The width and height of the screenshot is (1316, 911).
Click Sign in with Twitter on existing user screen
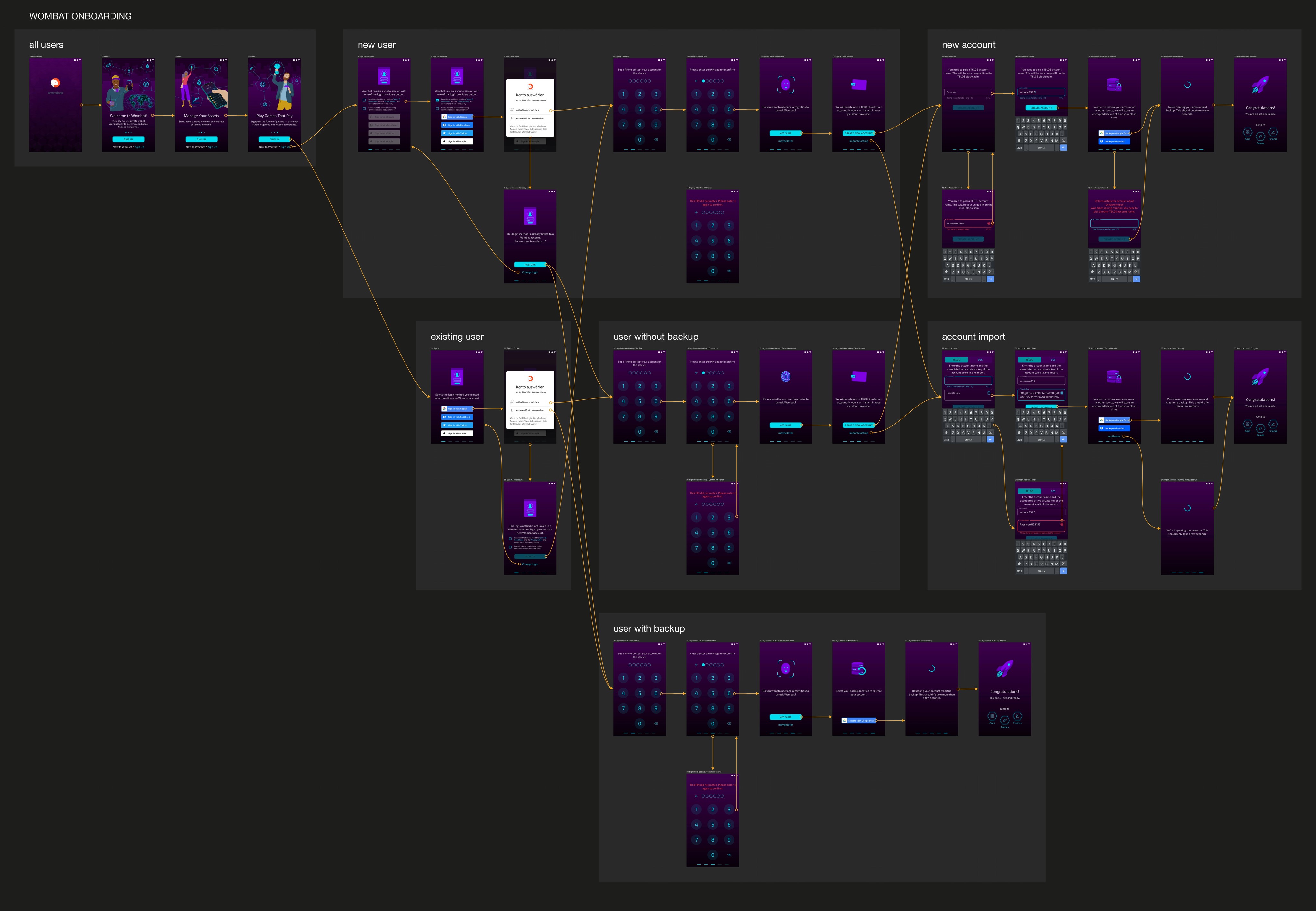457,425
